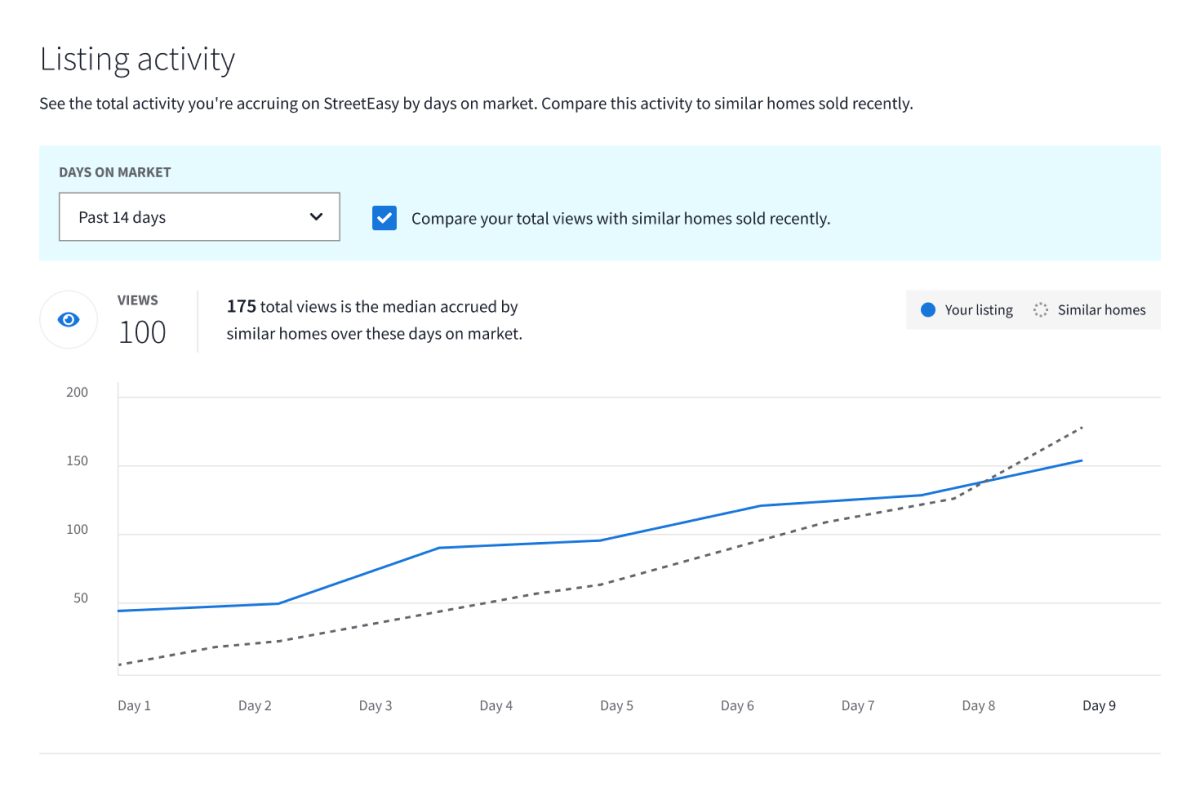This screenshot has height=800, width=1200.
Task: Expand the days on market selector
Action: [199, 217]
